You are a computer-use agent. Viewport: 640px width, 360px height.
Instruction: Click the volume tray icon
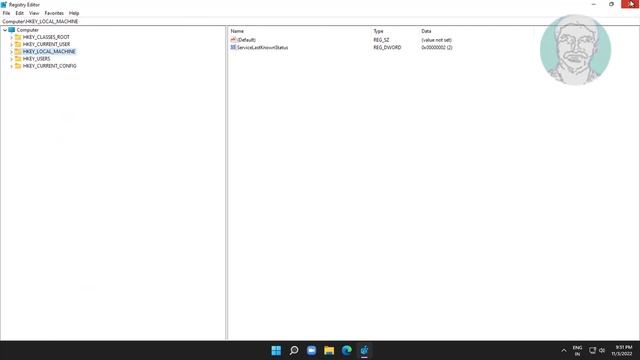pos(602,350)
